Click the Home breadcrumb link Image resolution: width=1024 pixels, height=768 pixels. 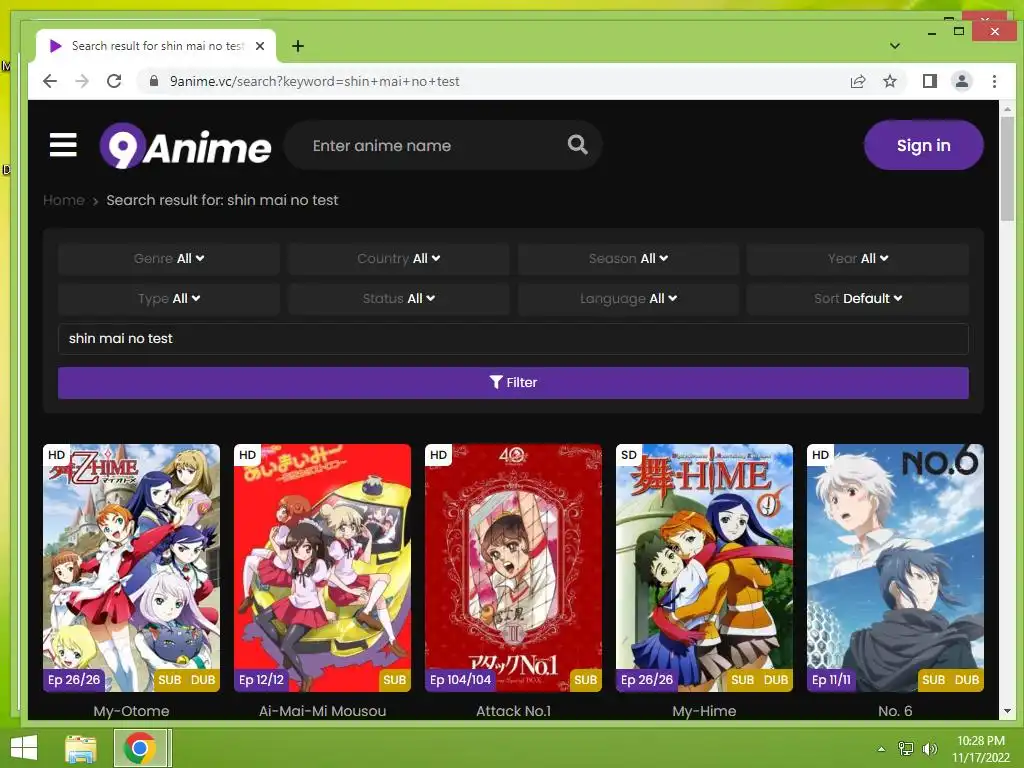pyautogui.click(x=63, y=200)
